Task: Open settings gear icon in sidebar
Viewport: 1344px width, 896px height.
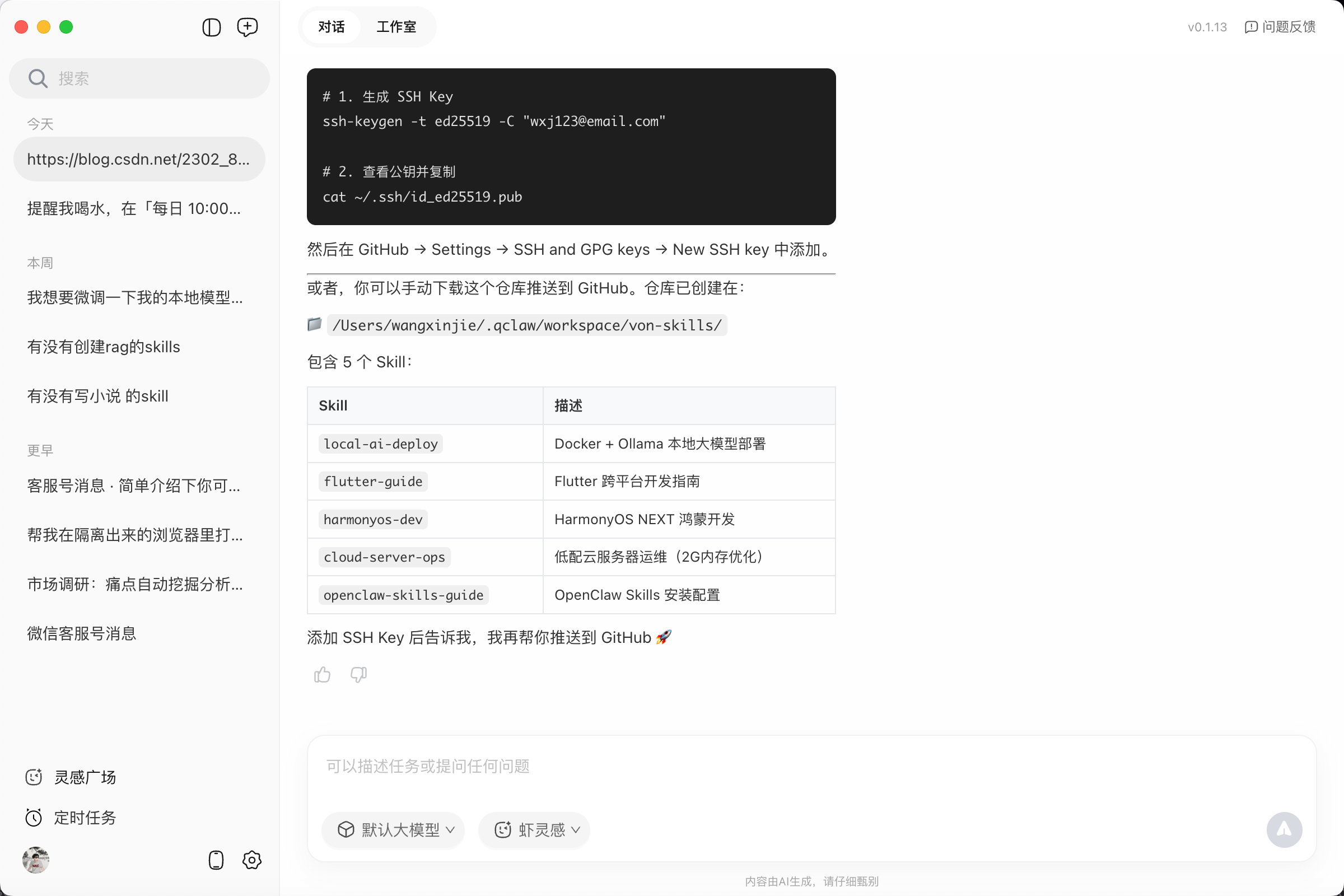Action: pyautogui.click(x=251, y=860)
